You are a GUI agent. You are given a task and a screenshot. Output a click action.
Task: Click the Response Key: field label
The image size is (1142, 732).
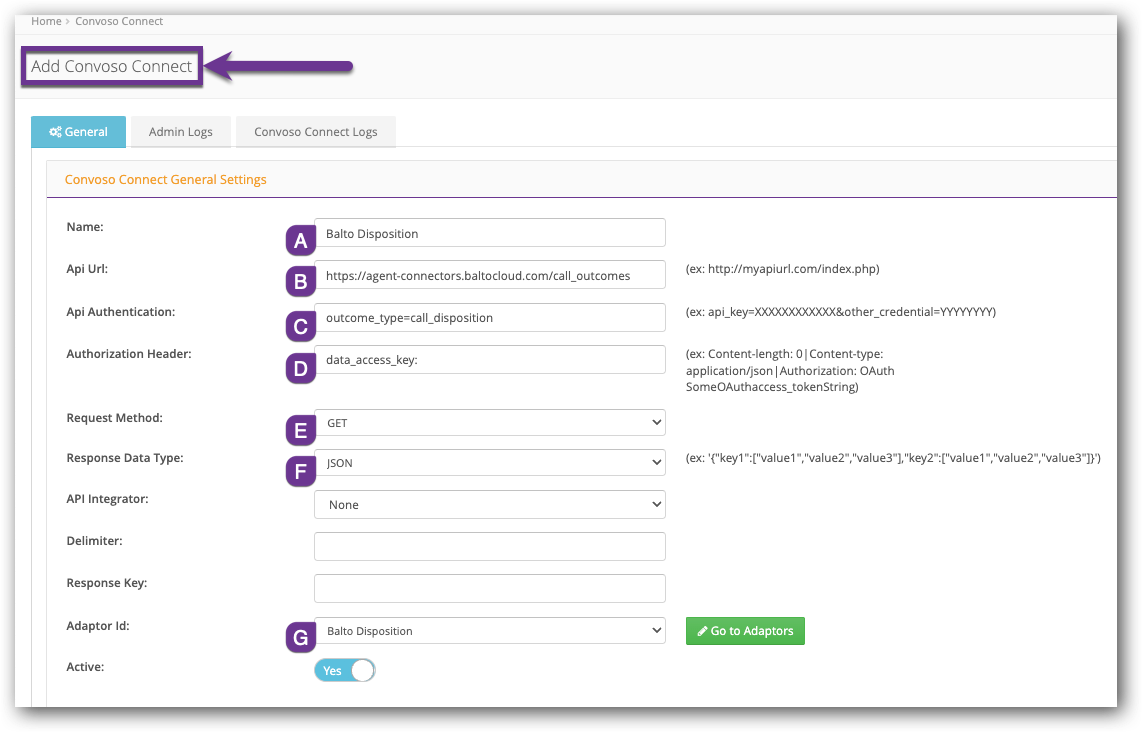106,583
